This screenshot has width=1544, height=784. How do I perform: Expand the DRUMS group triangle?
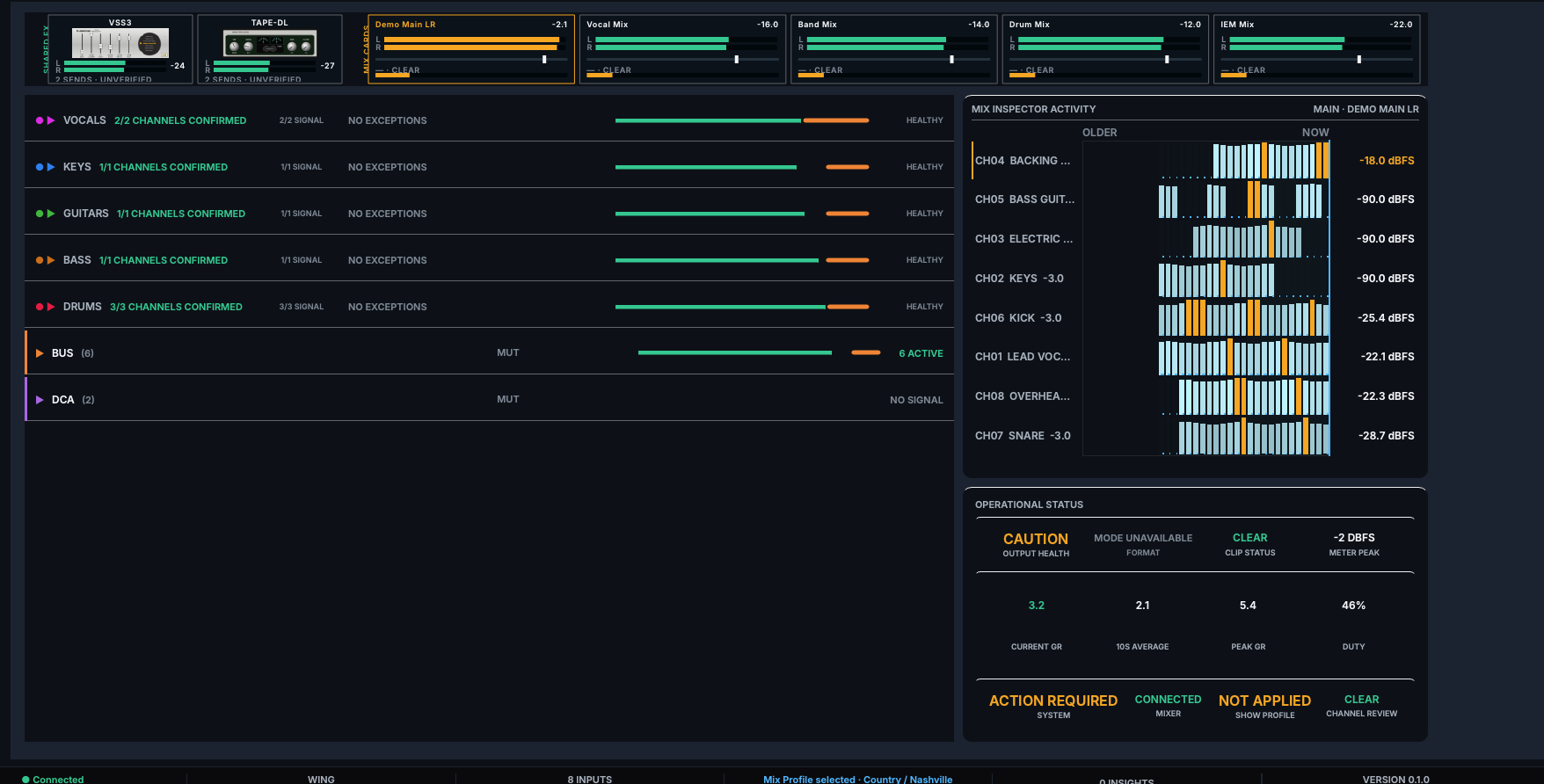pos(51,307)
